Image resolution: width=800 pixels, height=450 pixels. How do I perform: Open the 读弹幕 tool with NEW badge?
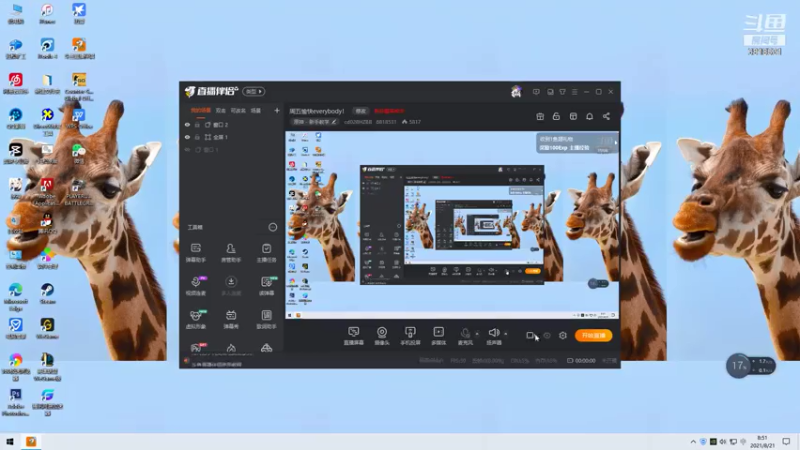[x=266, y=286]
